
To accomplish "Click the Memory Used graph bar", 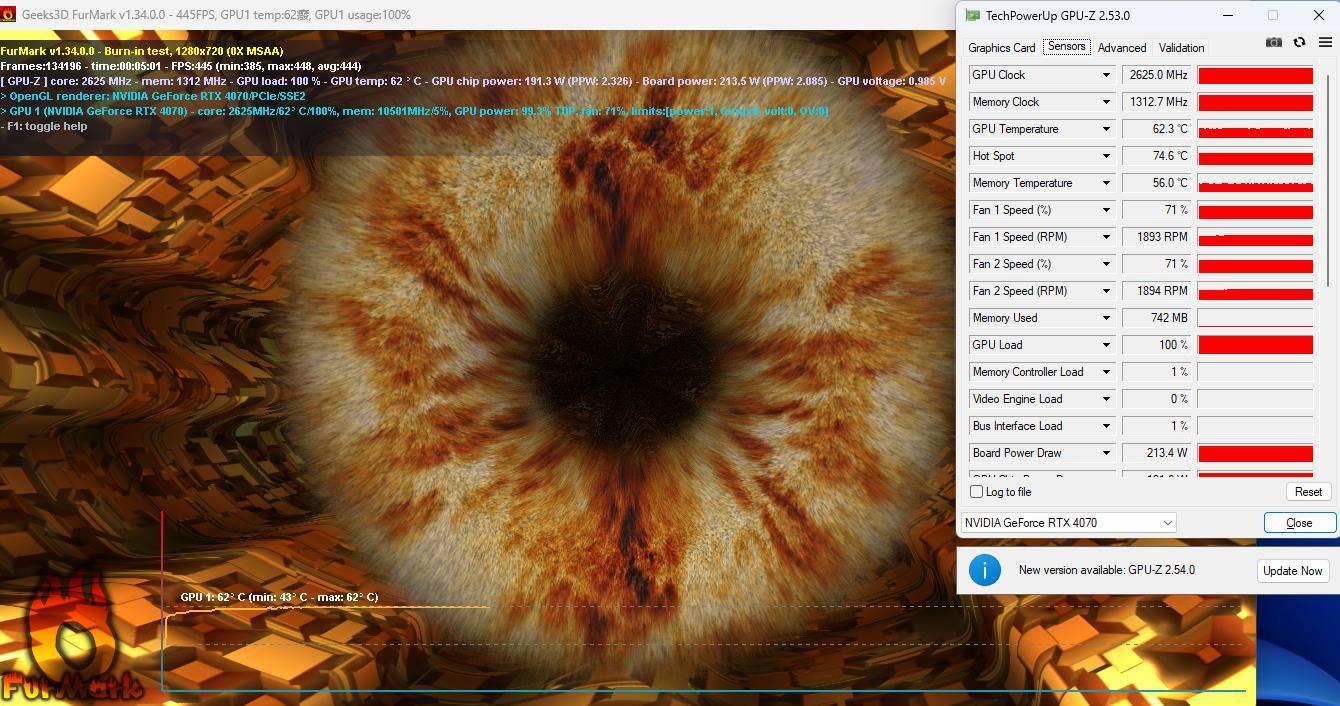I will 1255,318.
